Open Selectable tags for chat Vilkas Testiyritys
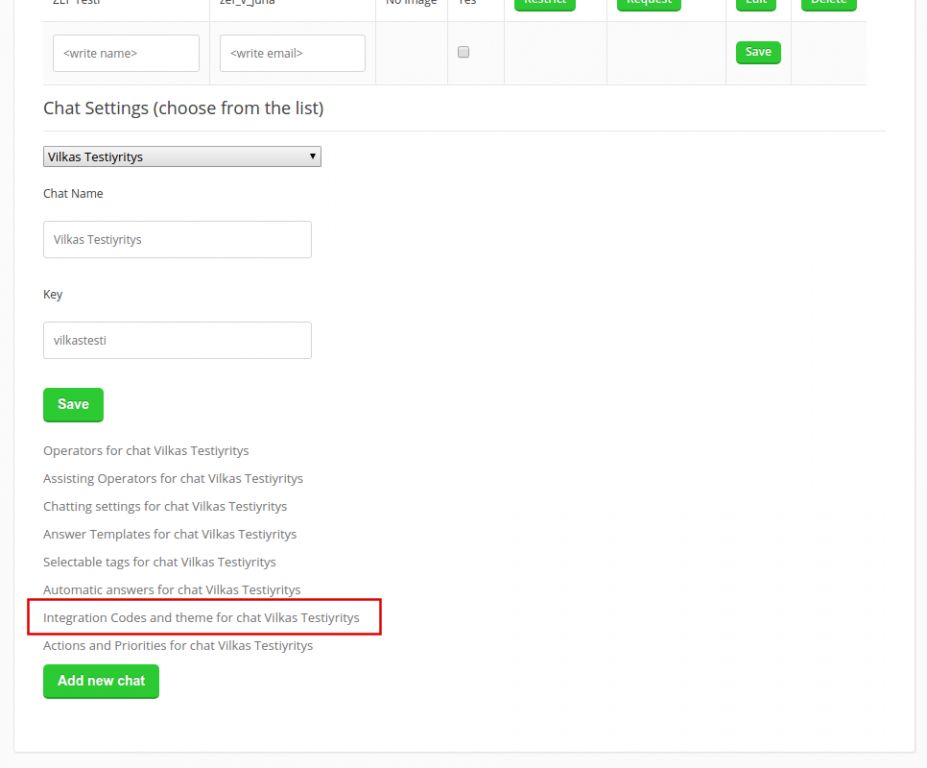 tap(160, 562)
